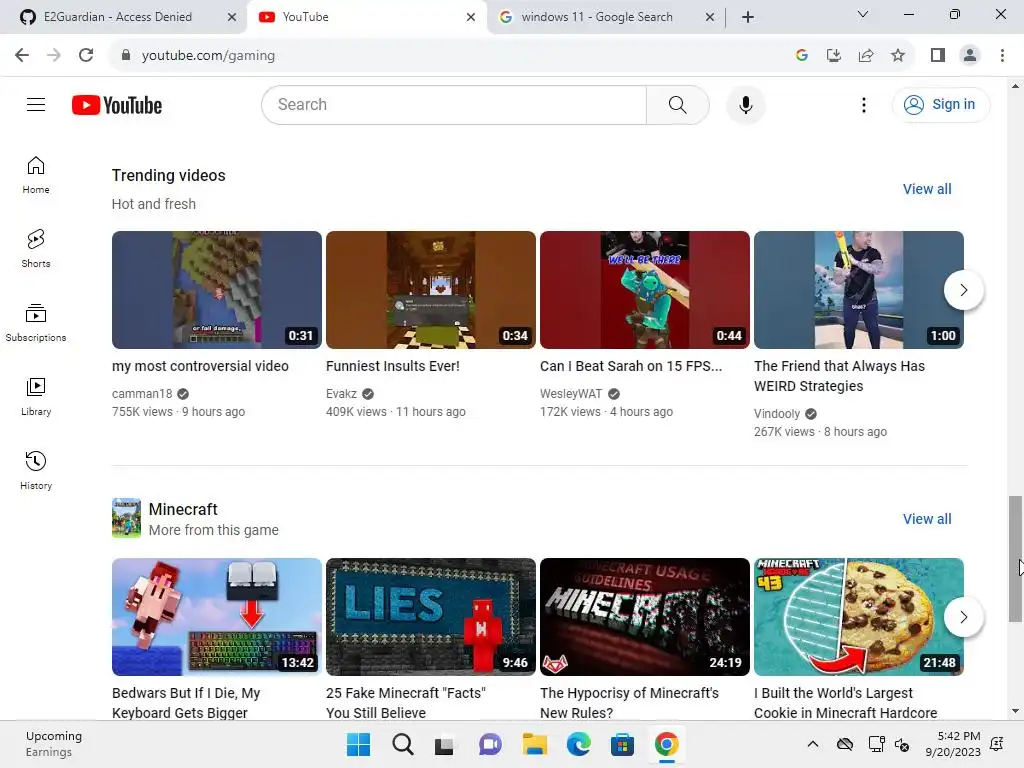1024x768 pixels.
Task: Open Windows Start menu
Action: pyautogui.click(x=358, y=744)
